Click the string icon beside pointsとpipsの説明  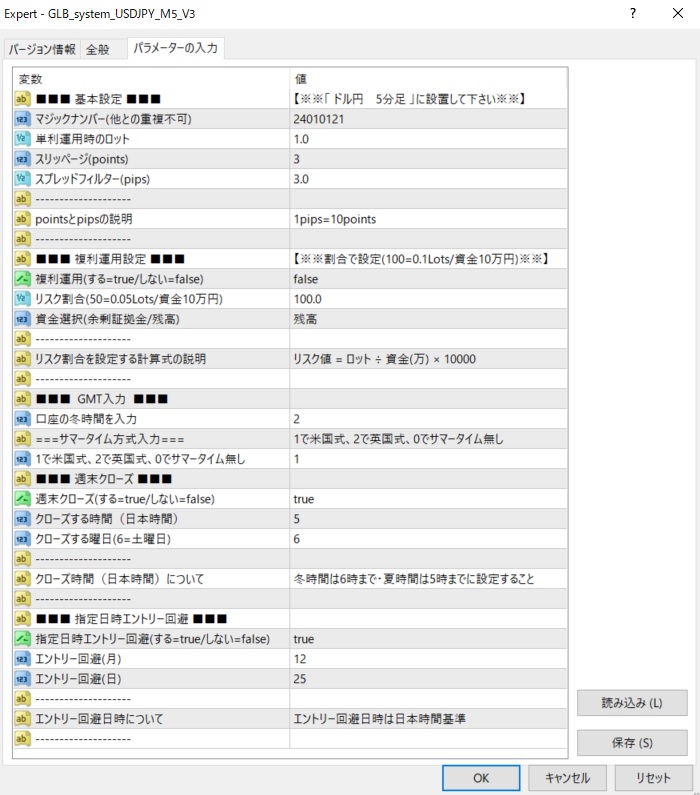(22, 219)
